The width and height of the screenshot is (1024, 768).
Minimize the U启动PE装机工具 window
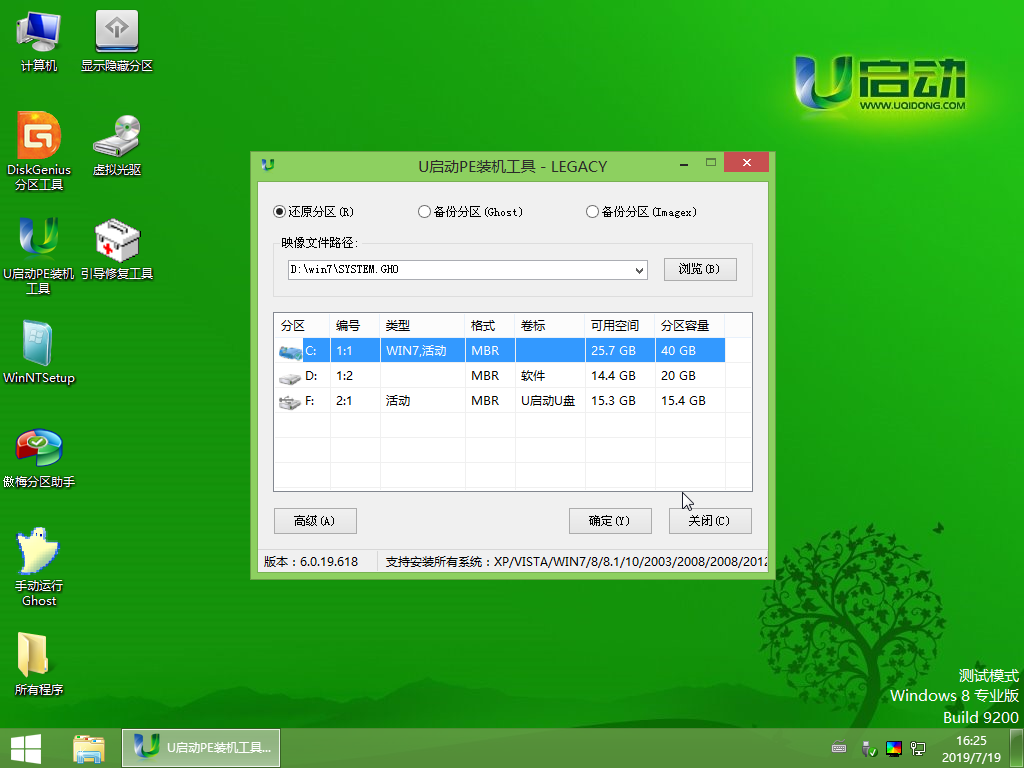(684, 163)
